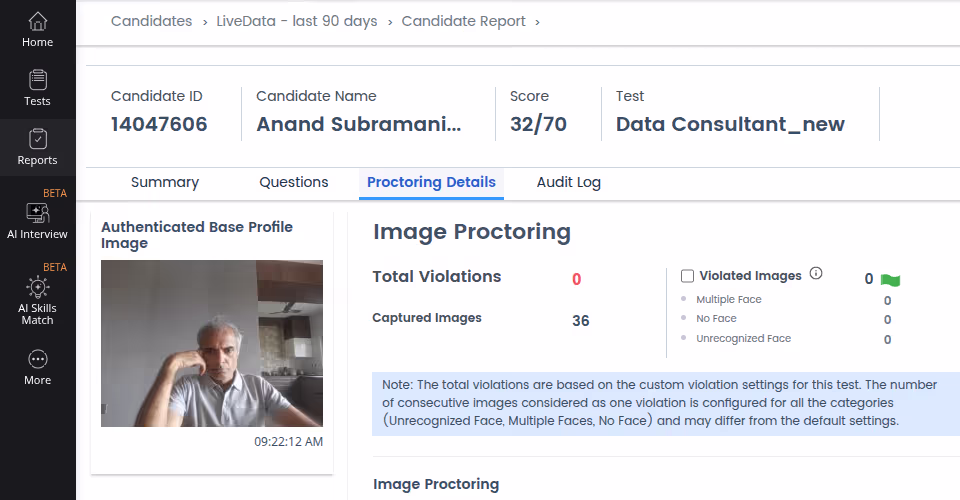Image resolution: width=960 pixels, height=500 pixels.
Task: Open the AI Interview beta icon
Action: coord(37,213)
